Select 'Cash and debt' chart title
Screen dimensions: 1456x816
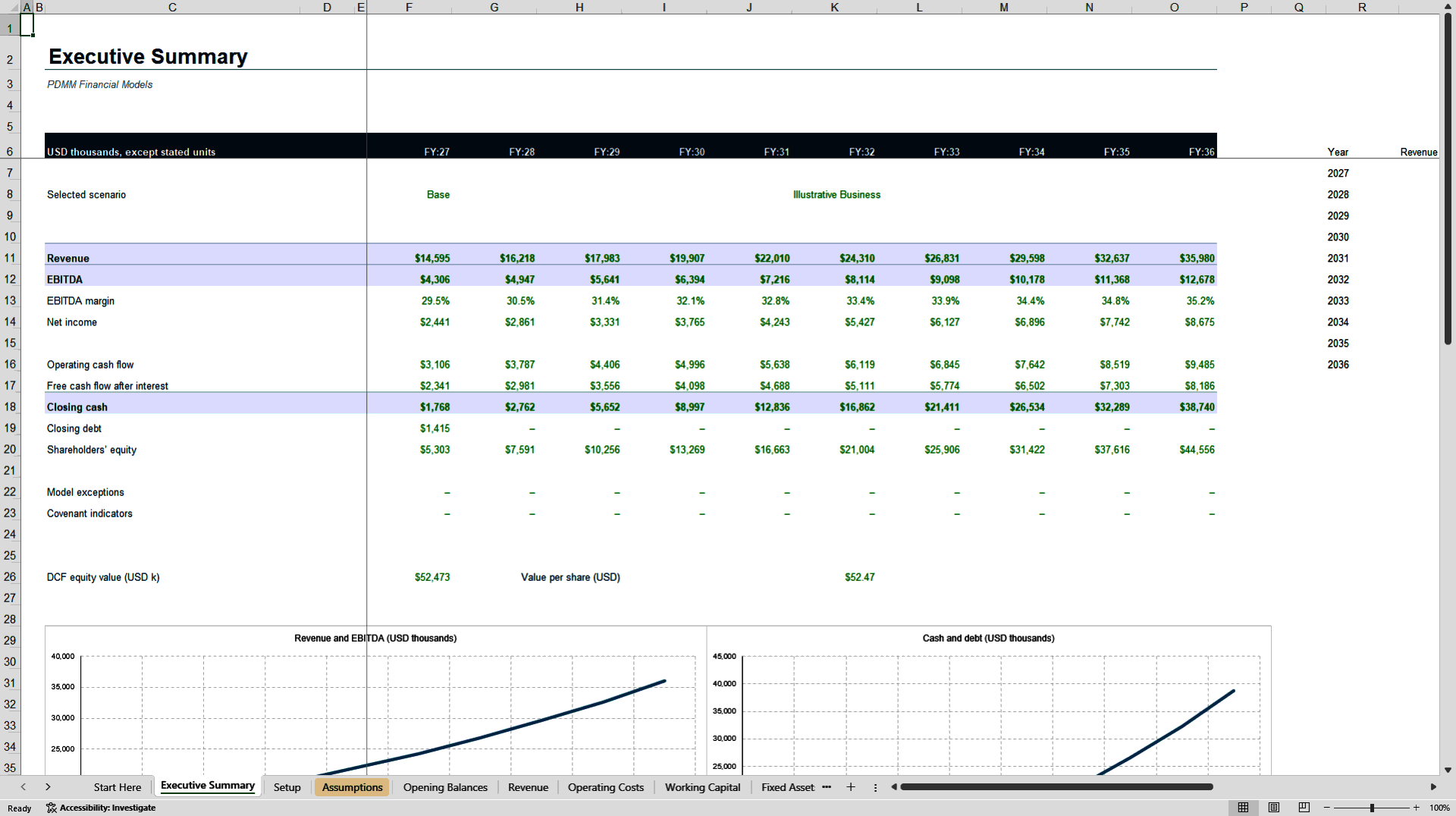pyautogui.click(x=988, y=638)
